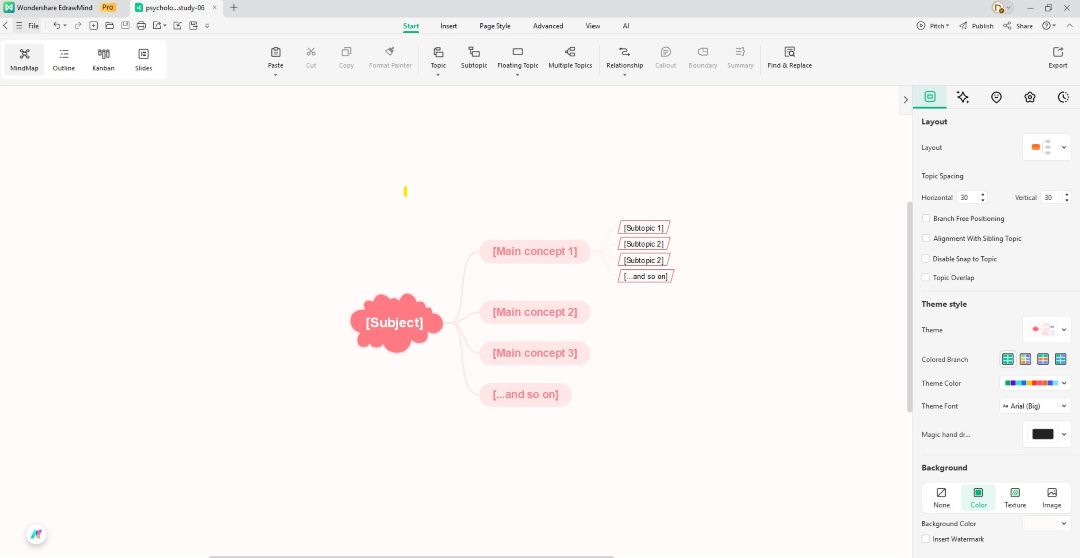The height and width of the screenshot is (558, 1080).
Task: Open the Insert ribbon tab
Action: (x=448, y=26)
